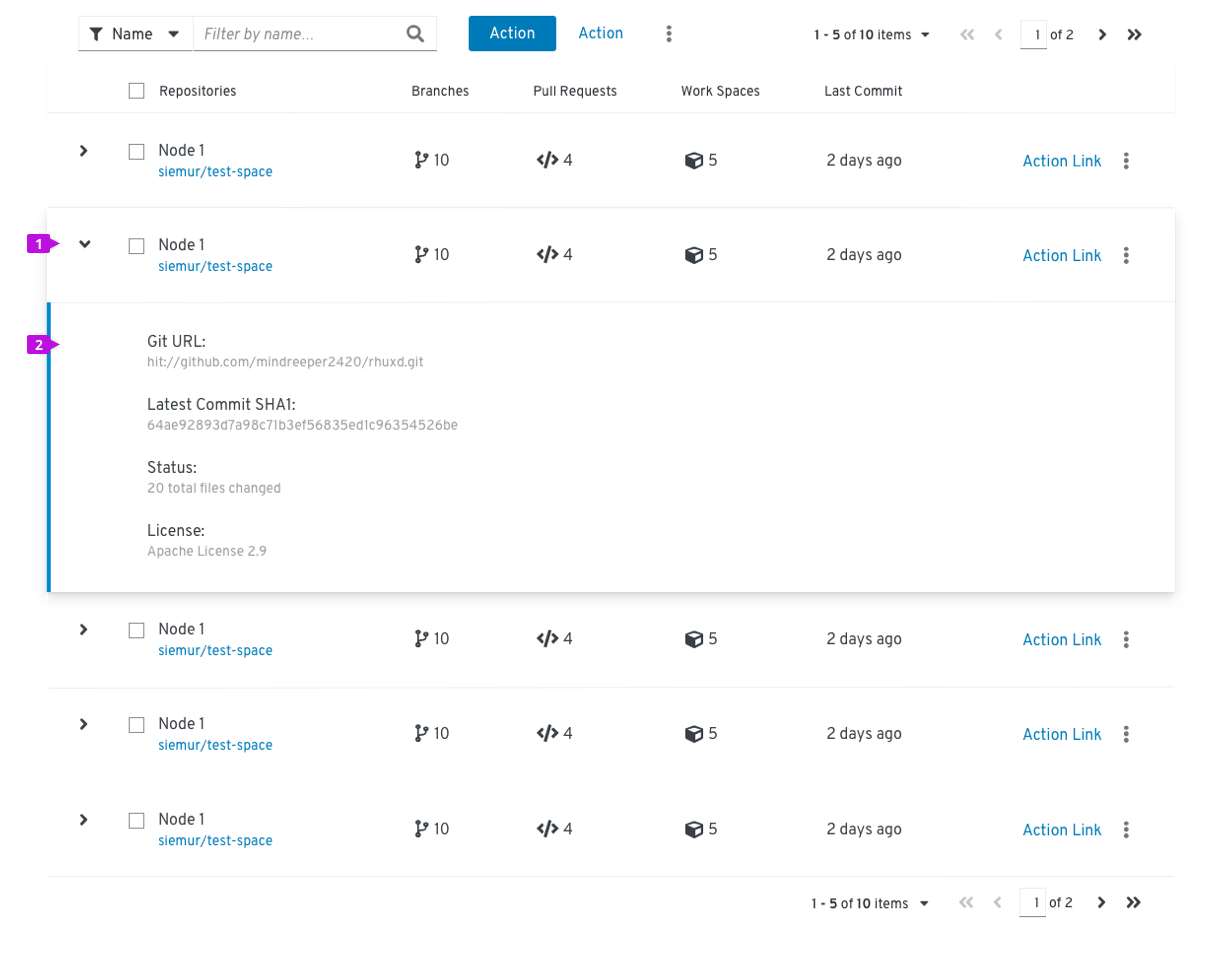Click the work spaces cube icon in the expanded row
The height and width of the screenshot is (954, 1209).
point(694,255)
